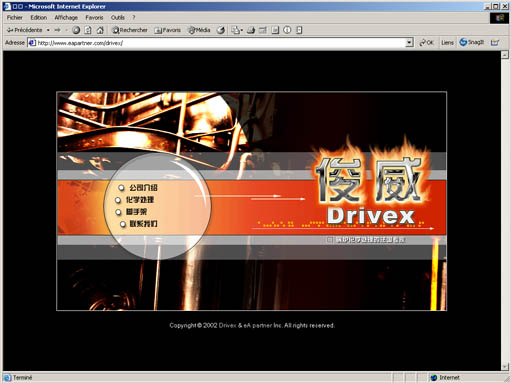Click the SnagIt toolbar icon
Image resolution: width=511 pixels, height=383 pixels.
[x=471, y=42]
